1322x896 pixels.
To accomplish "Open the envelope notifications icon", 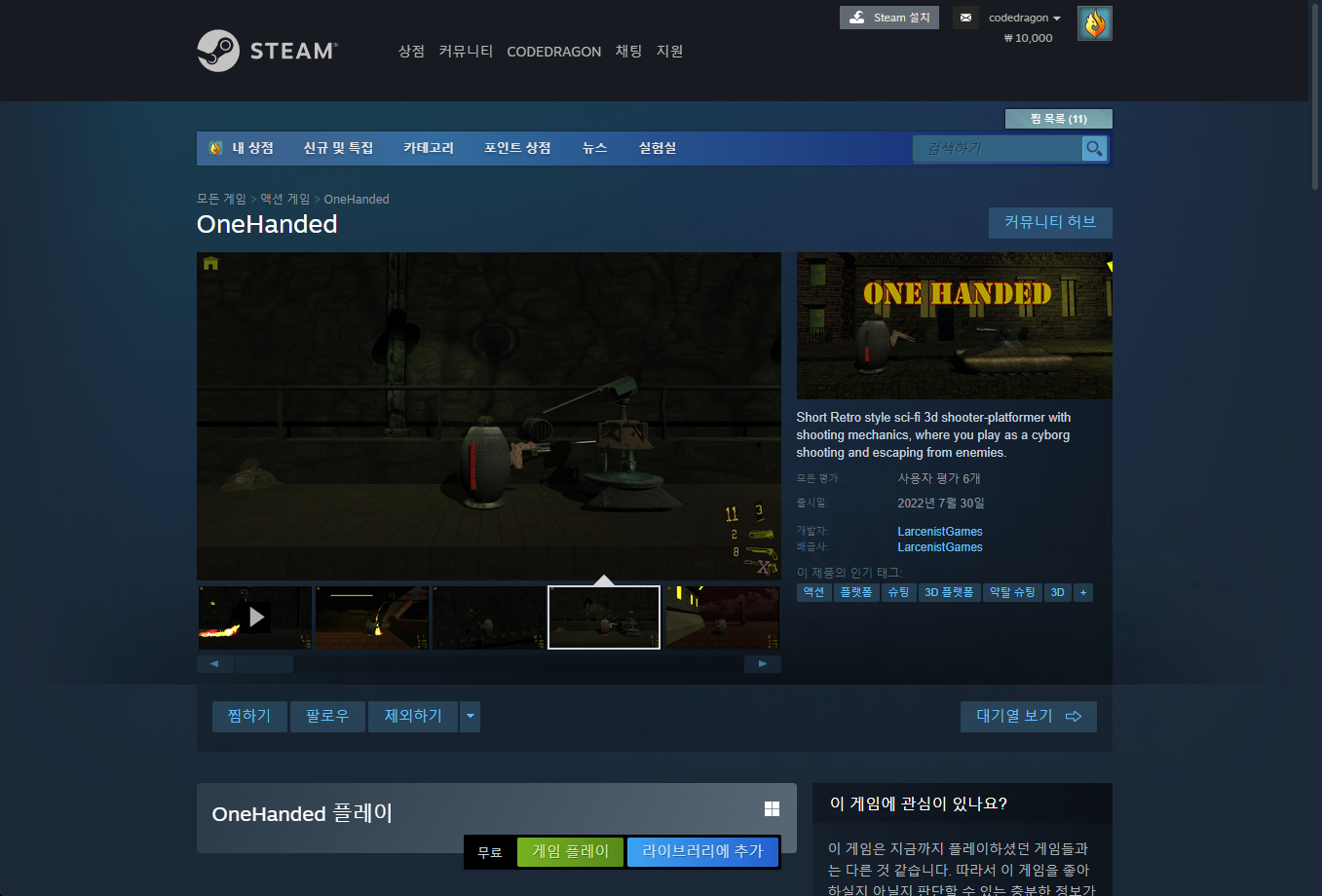I will point(965,18).
